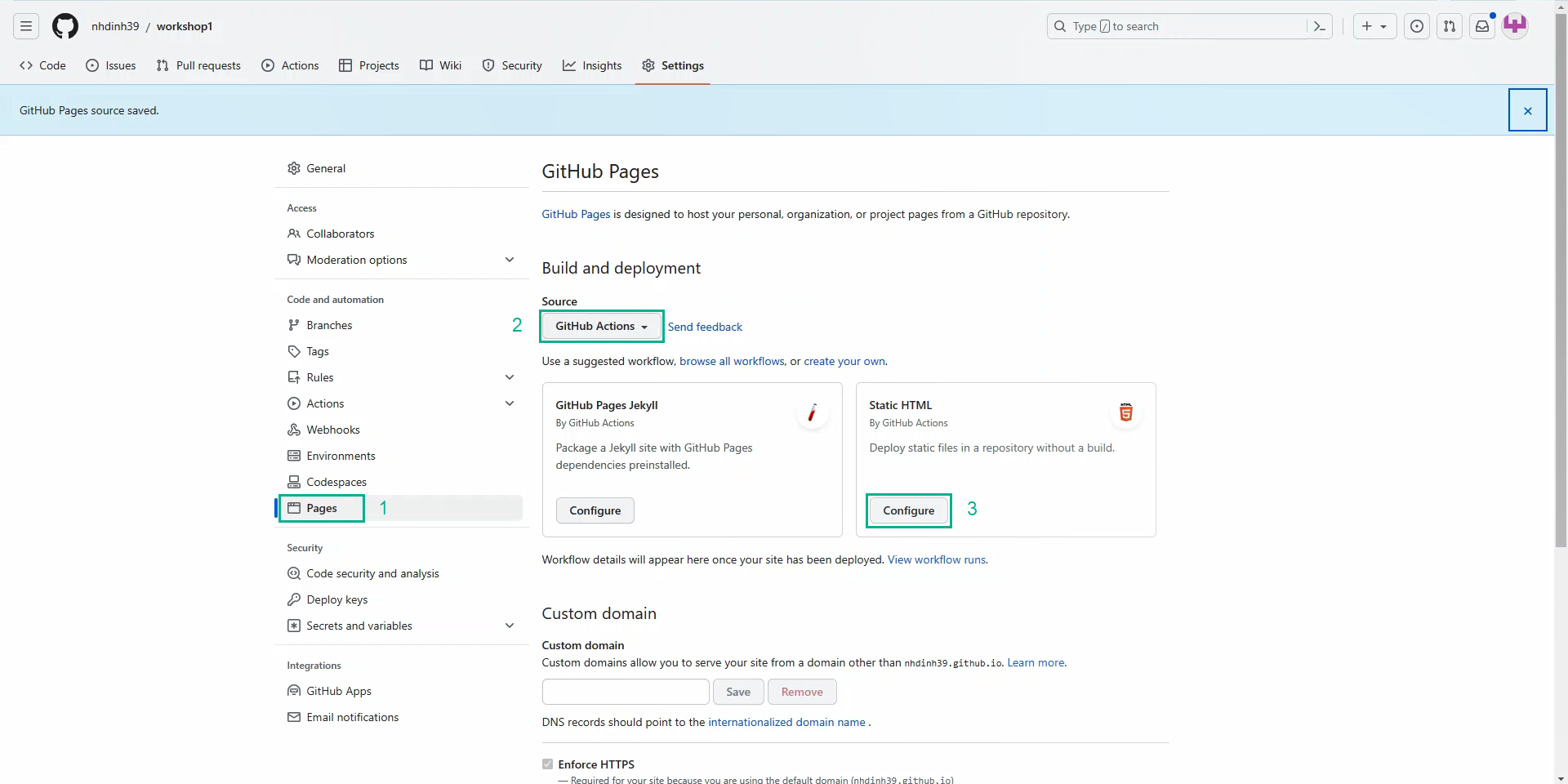The image size is (1568, 784).
Task: Open the command palette icon
Action: click(1319, 26)
